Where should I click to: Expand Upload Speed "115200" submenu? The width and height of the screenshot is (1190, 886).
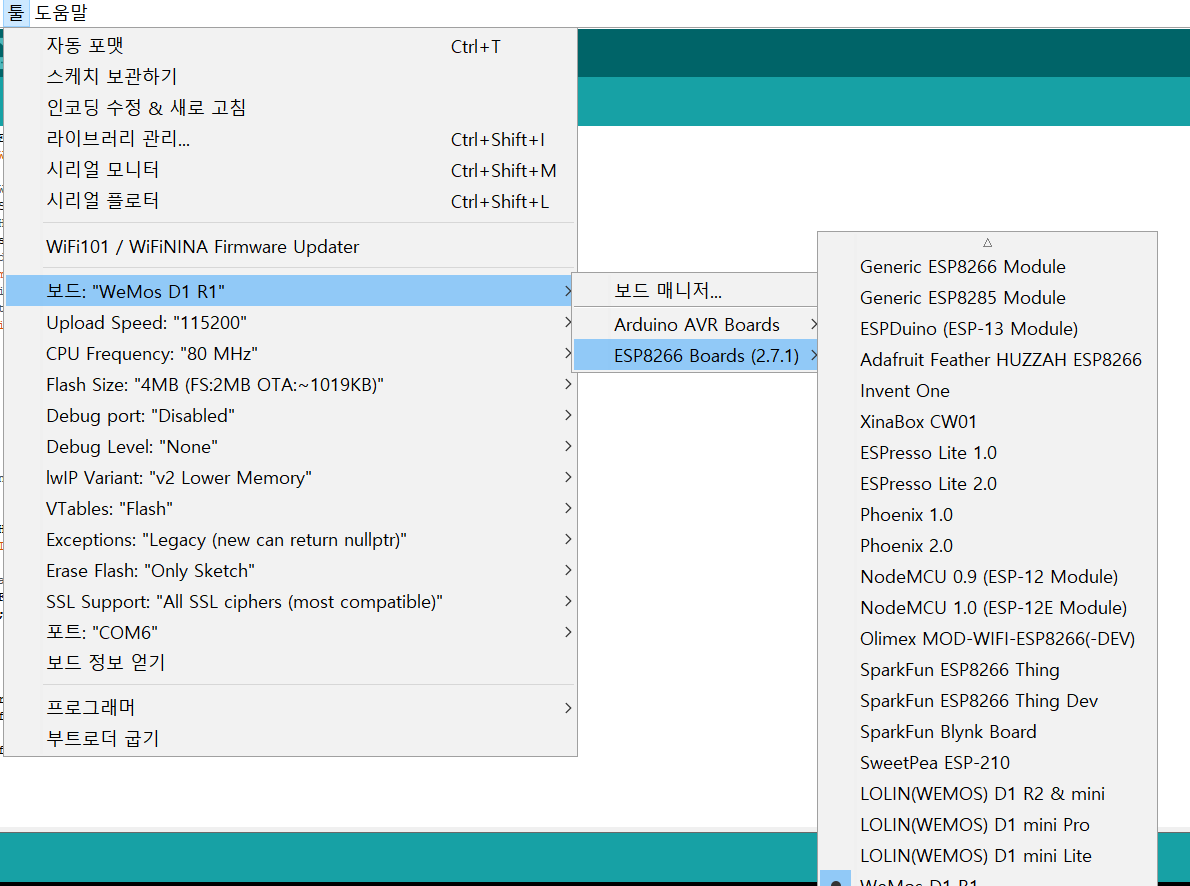[x=291, y=323]
